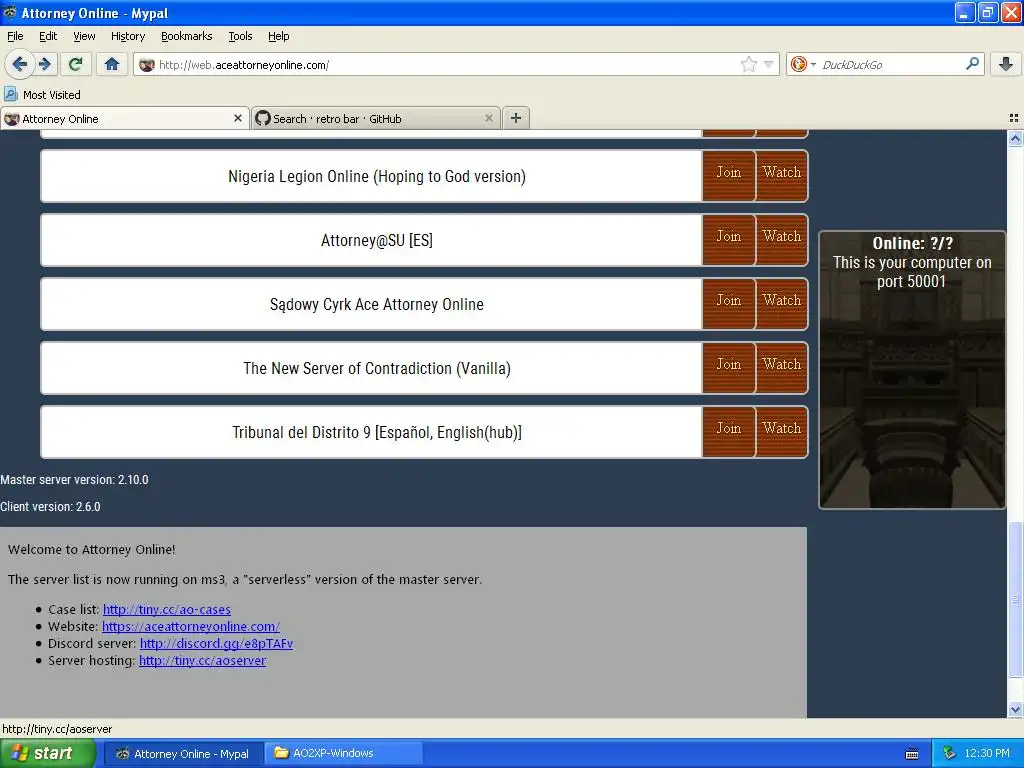Image resolution: width=1024 pixels, height=768 pixels.
Task: Select the Tribunal del Distrito 9 name
Action: (x=377, y=432)
